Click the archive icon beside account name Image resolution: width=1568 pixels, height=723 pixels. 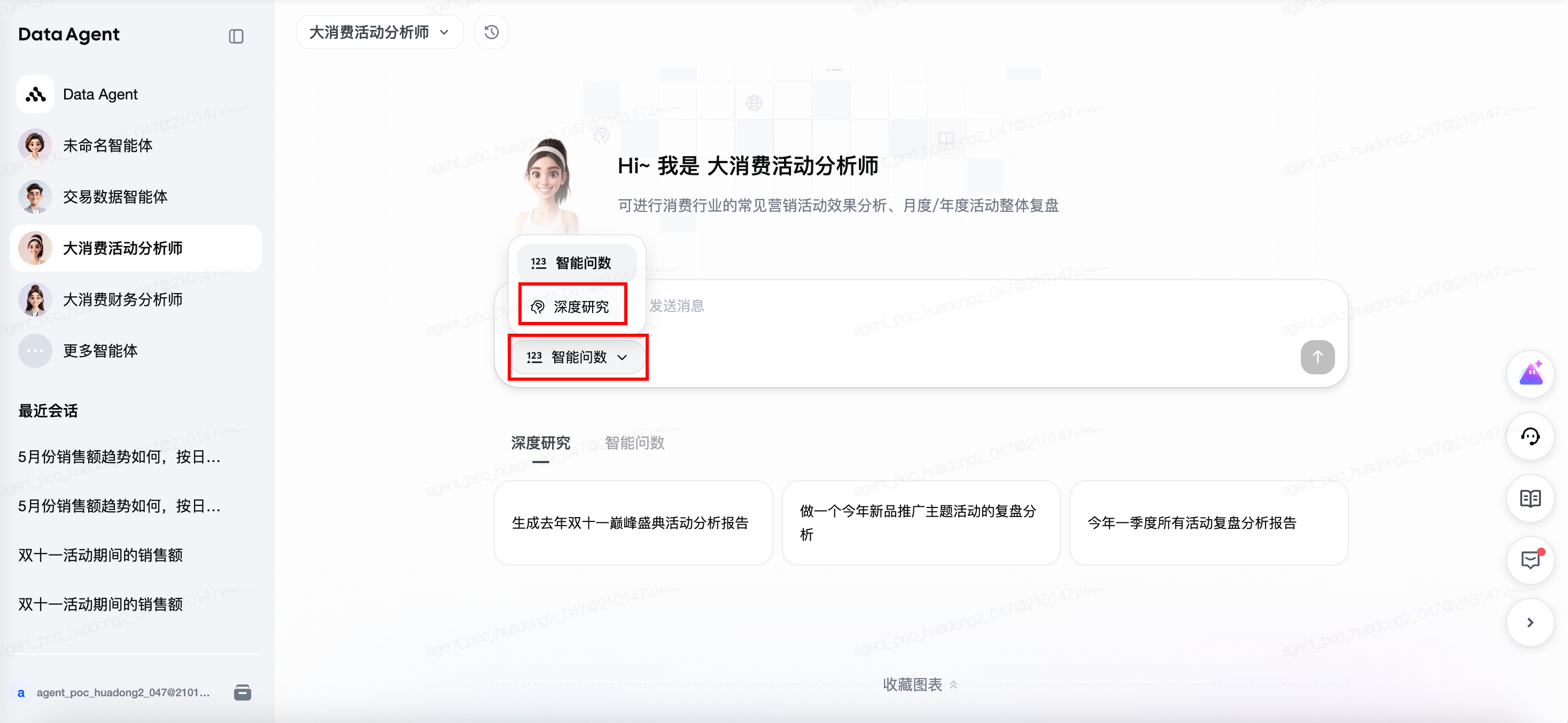242,693
